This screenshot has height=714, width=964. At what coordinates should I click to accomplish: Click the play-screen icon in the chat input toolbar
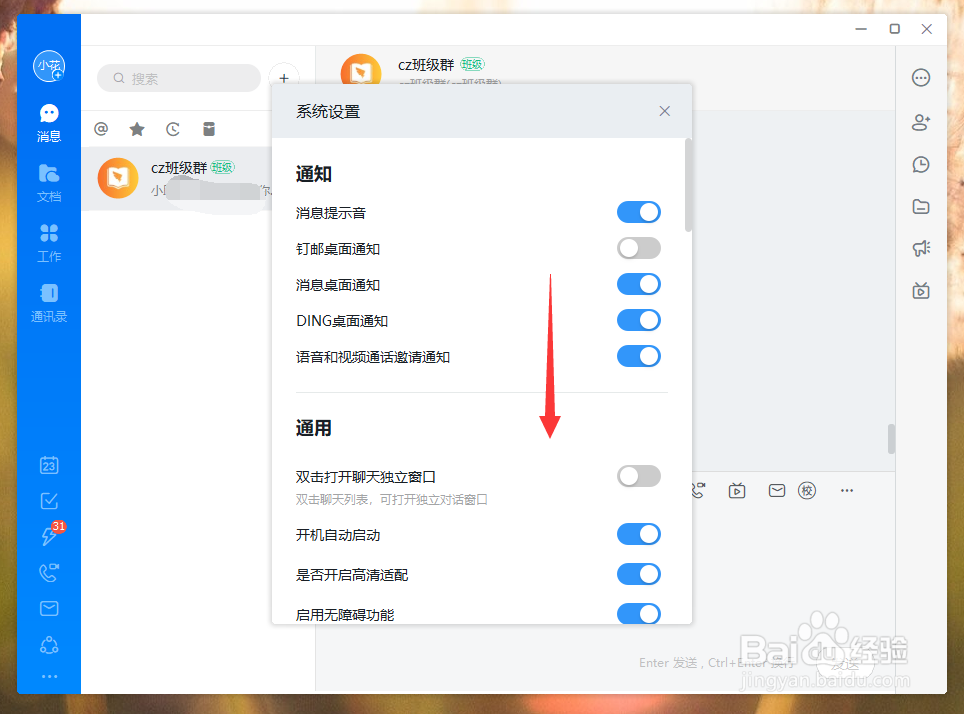pos(737,491)
